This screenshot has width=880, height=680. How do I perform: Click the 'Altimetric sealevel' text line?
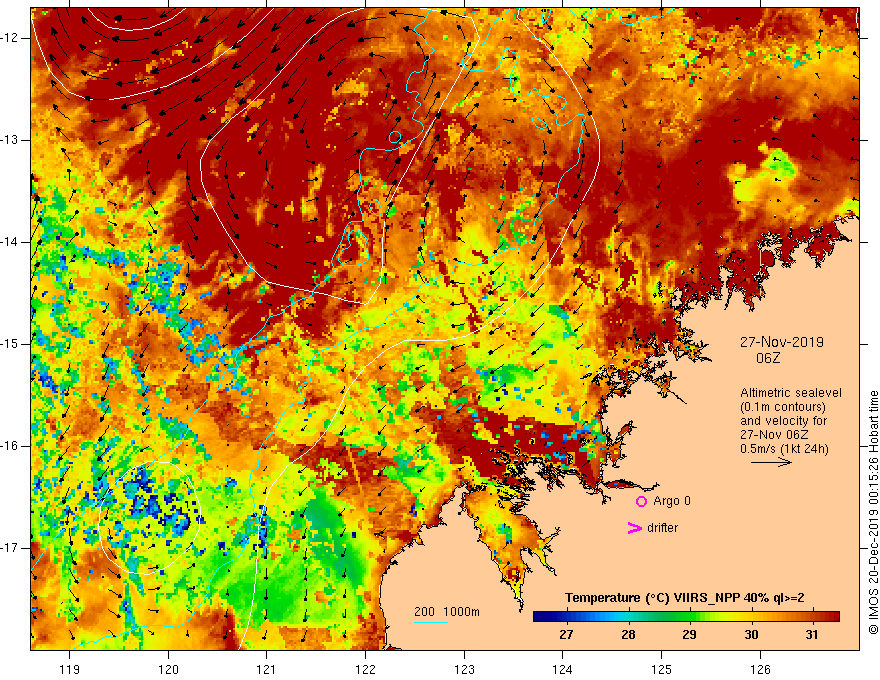[791, 393]
